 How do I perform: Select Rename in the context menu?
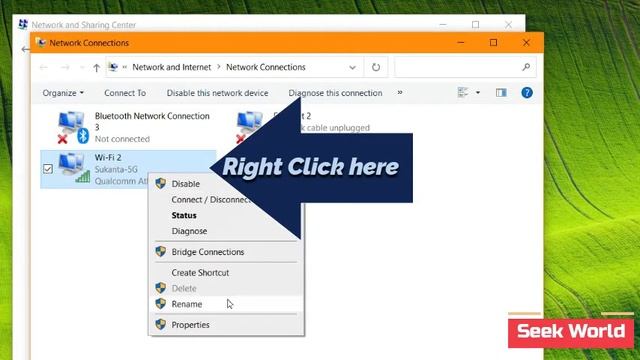click(x=187, y=304)
